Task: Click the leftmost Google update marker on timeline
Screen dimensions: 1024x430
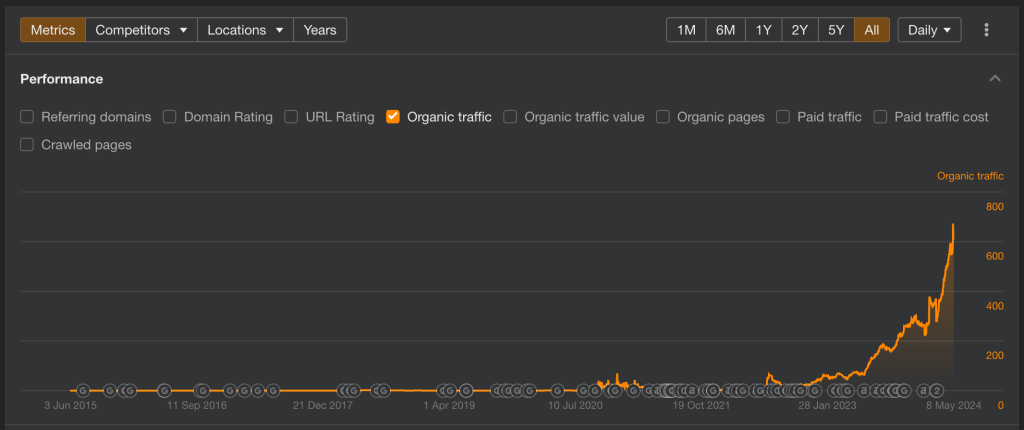Action: click(84, 390)
